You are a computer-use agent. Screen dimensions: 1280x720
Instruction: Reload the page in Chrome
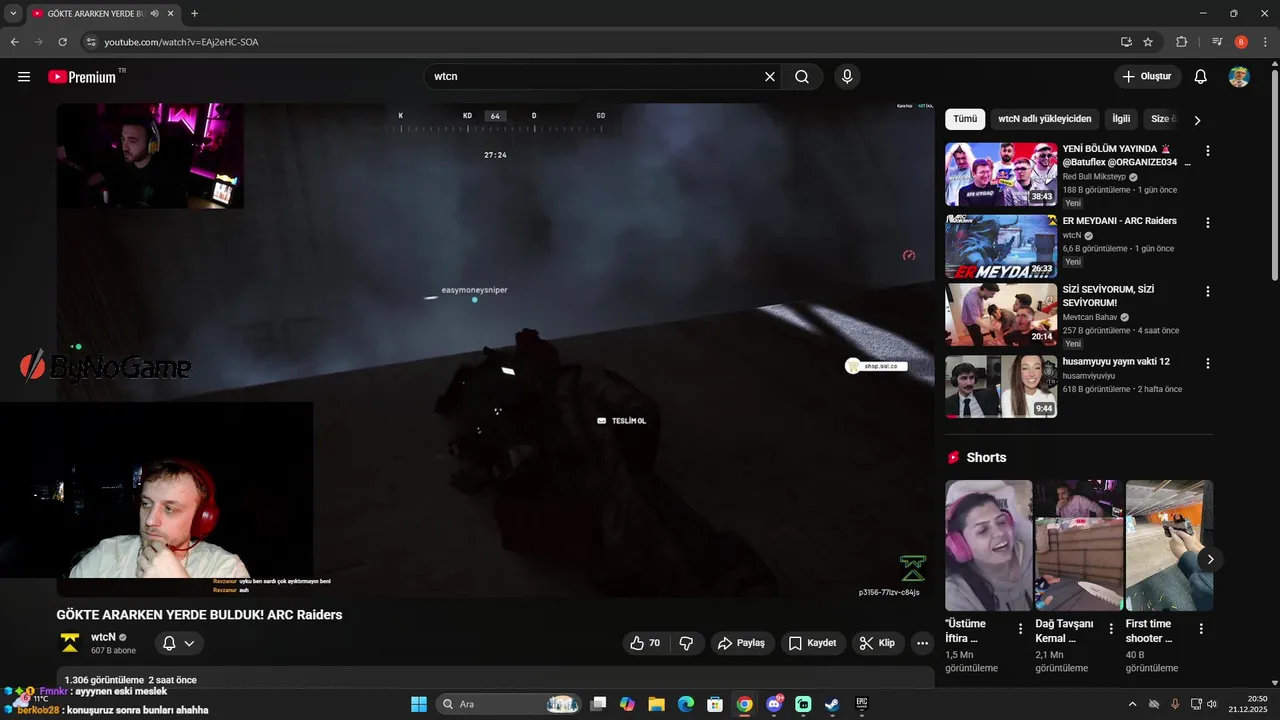(62, 42)
